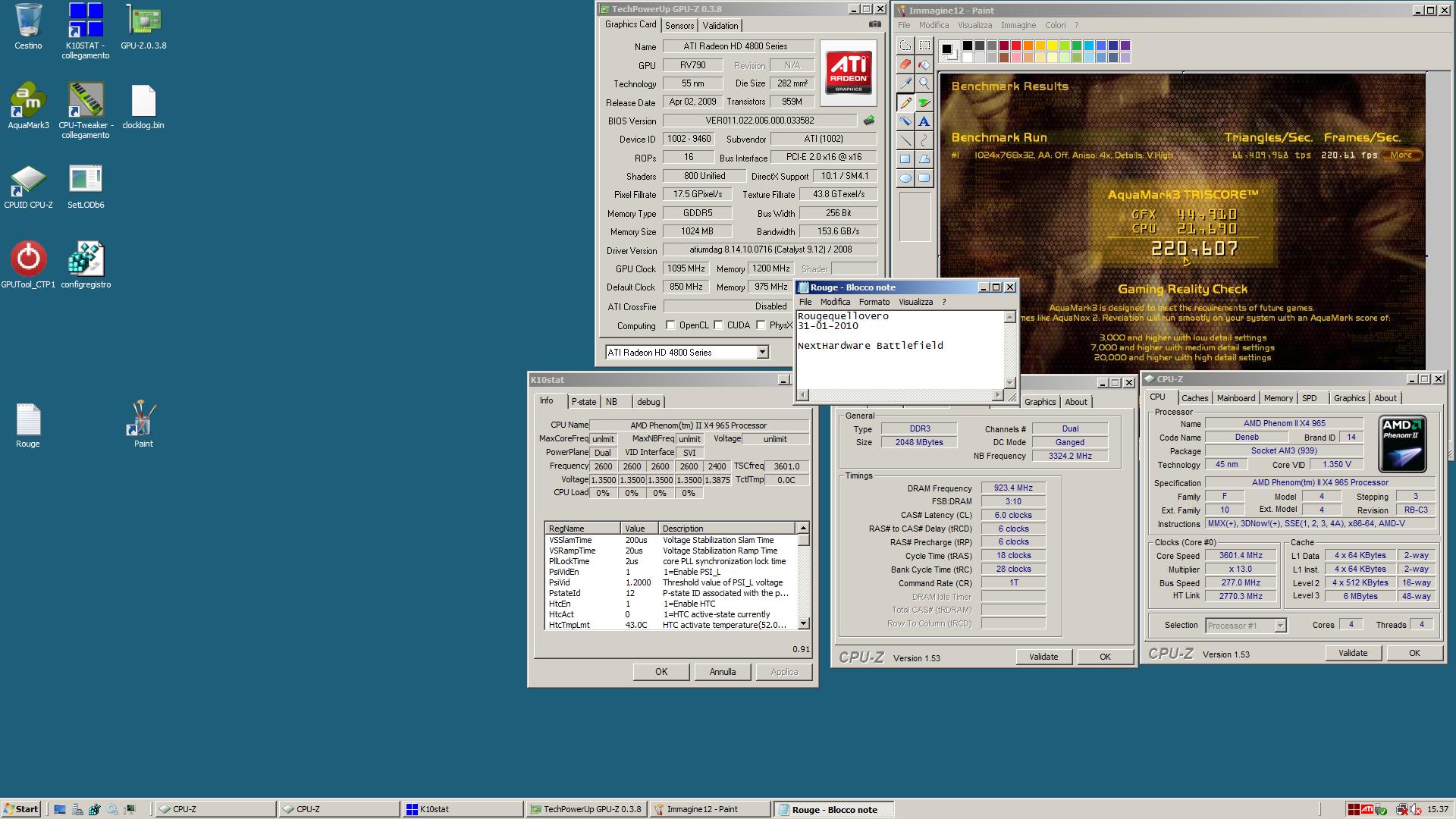Open the Mainboard tab in CPU-Z

click(x=1235, y=398)
